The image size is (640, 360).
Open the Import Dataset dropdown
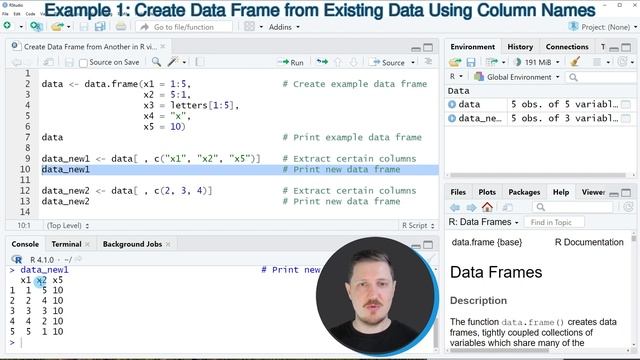[495, 62]
